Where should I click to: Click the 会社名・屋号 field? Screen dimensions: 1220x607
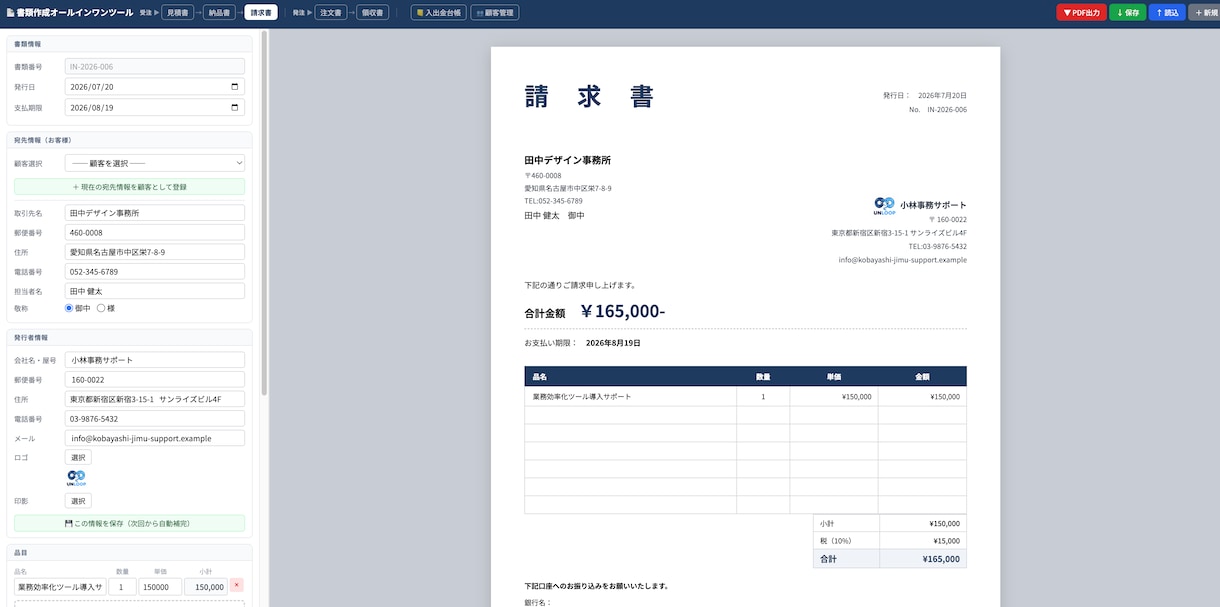coord(155,360)
